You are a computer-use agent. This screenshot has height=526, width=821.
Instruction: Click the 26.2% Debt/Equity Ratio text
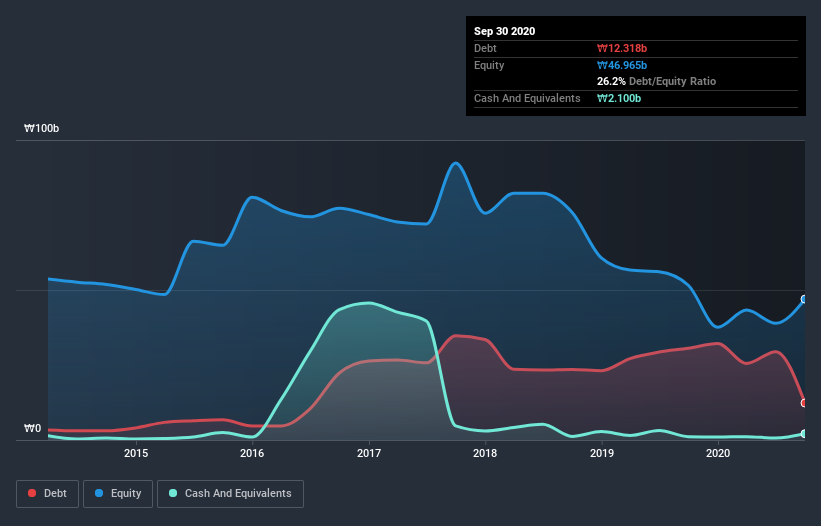(x=656, y=81)
